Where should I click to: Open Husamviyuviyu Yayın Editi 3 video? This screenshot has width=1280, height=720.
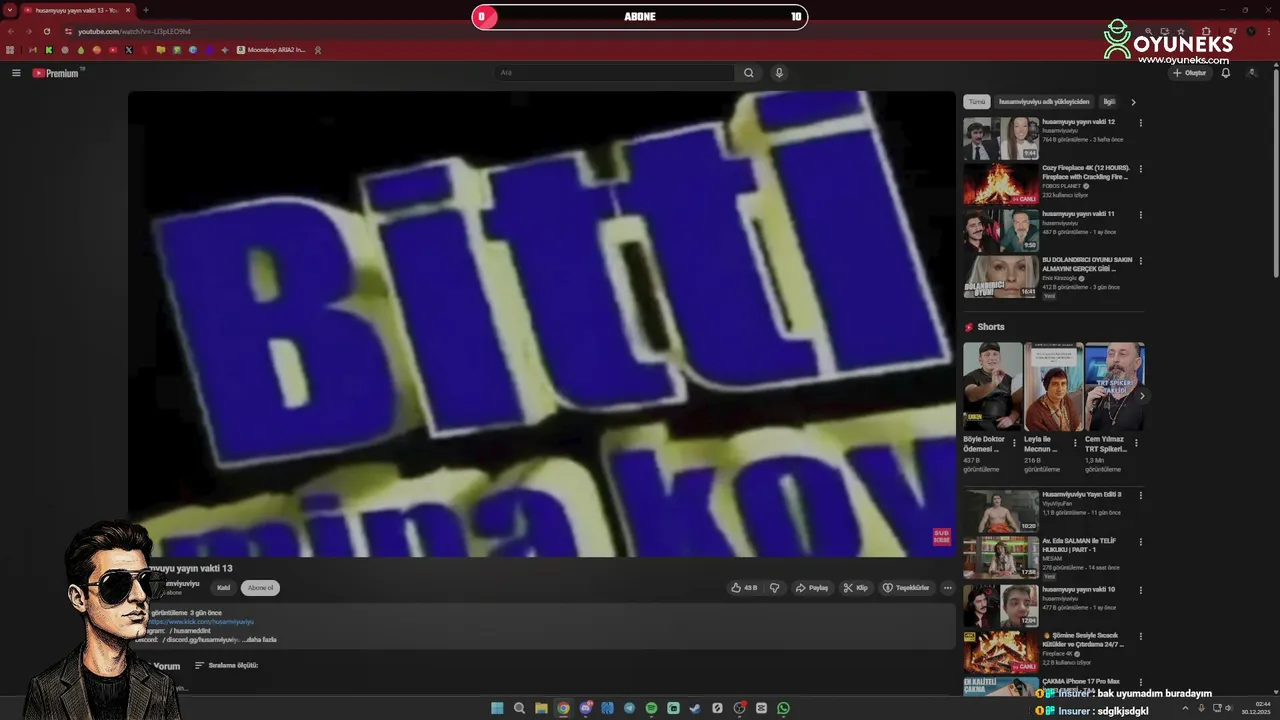tap(1001, 511)
